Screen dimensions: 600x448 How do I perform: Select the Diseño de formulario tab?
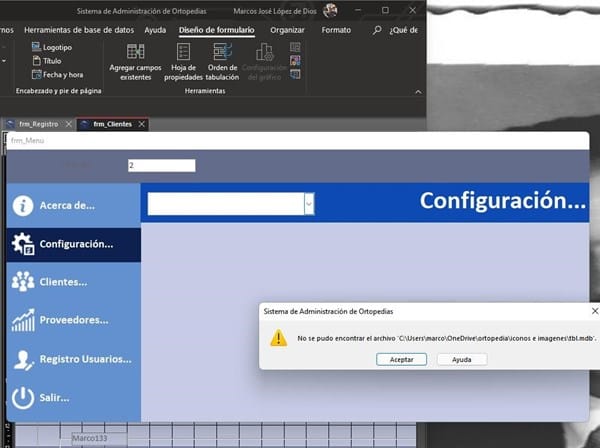tap(217, 30)
